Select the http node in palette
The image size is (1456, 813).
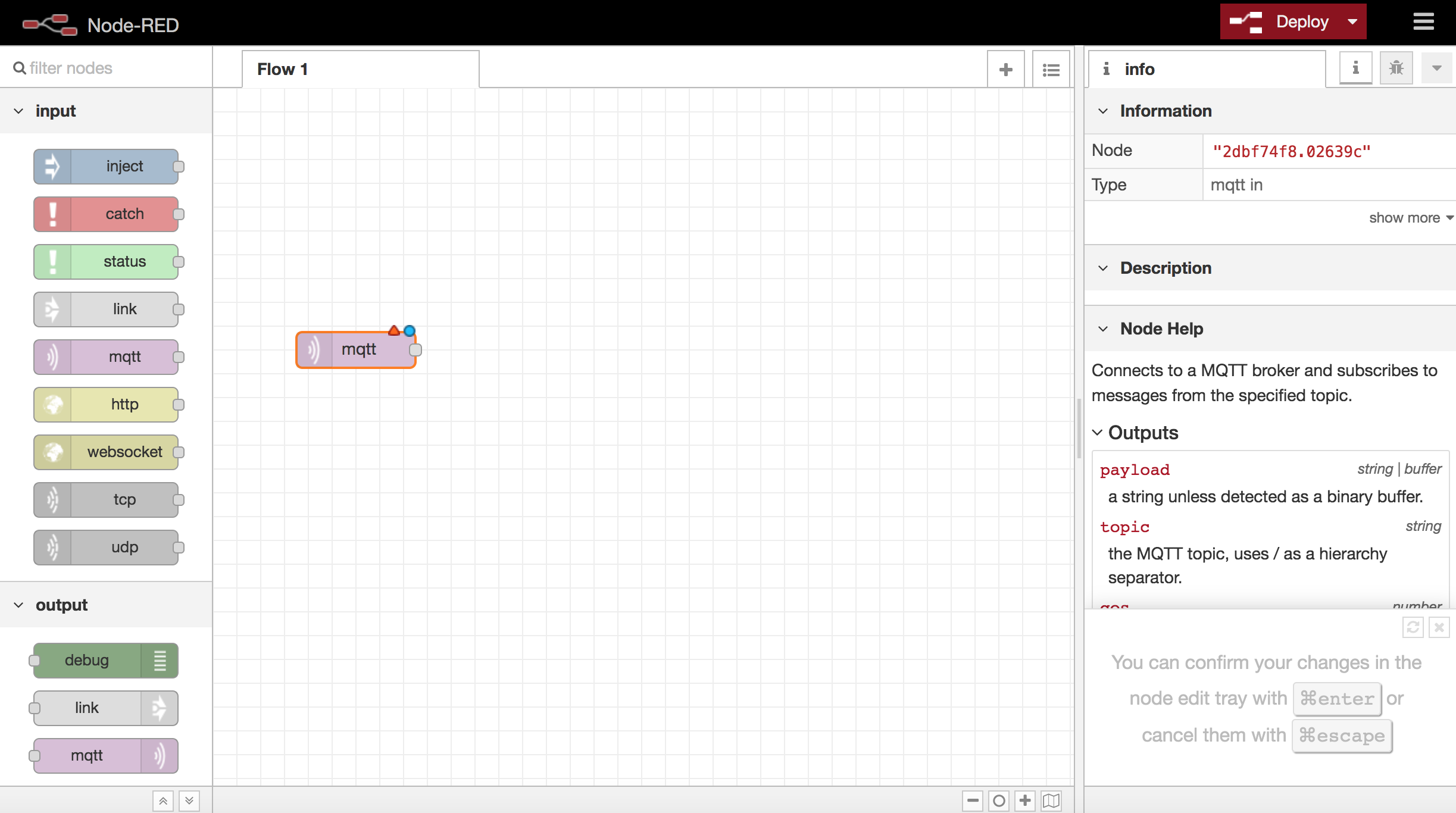[x=106, y=404]
